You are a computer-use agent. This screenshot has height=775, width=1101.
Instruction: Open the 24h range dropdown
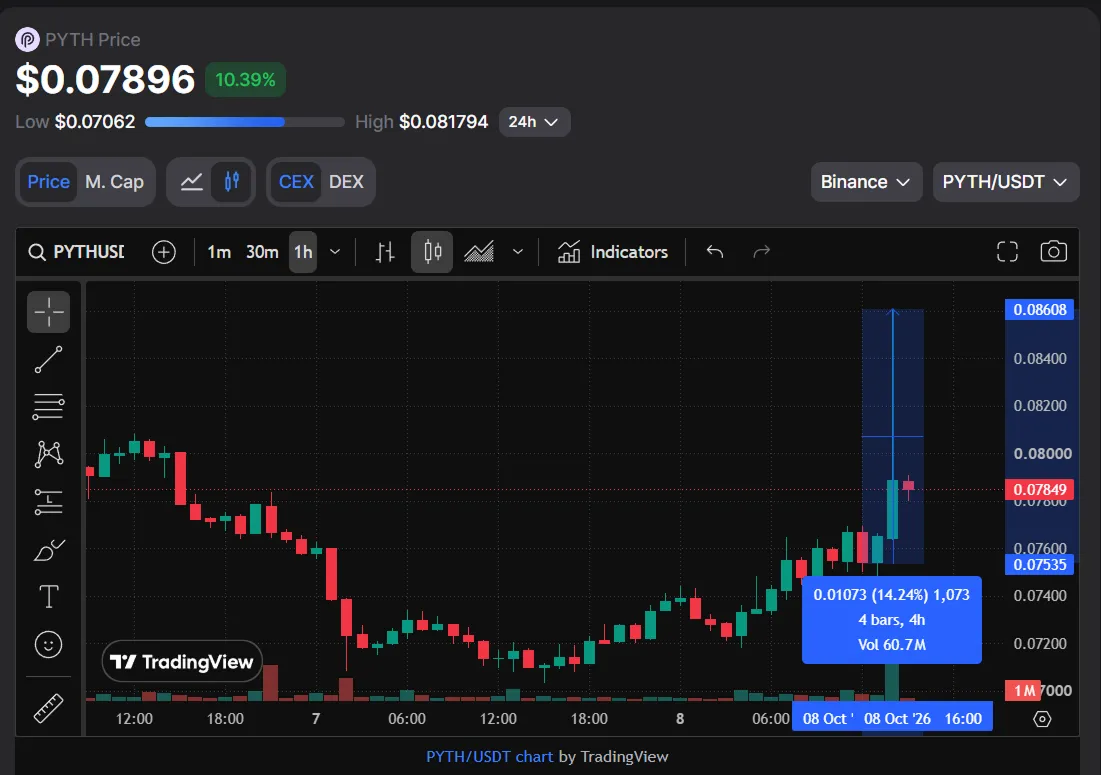pos(534,122)
